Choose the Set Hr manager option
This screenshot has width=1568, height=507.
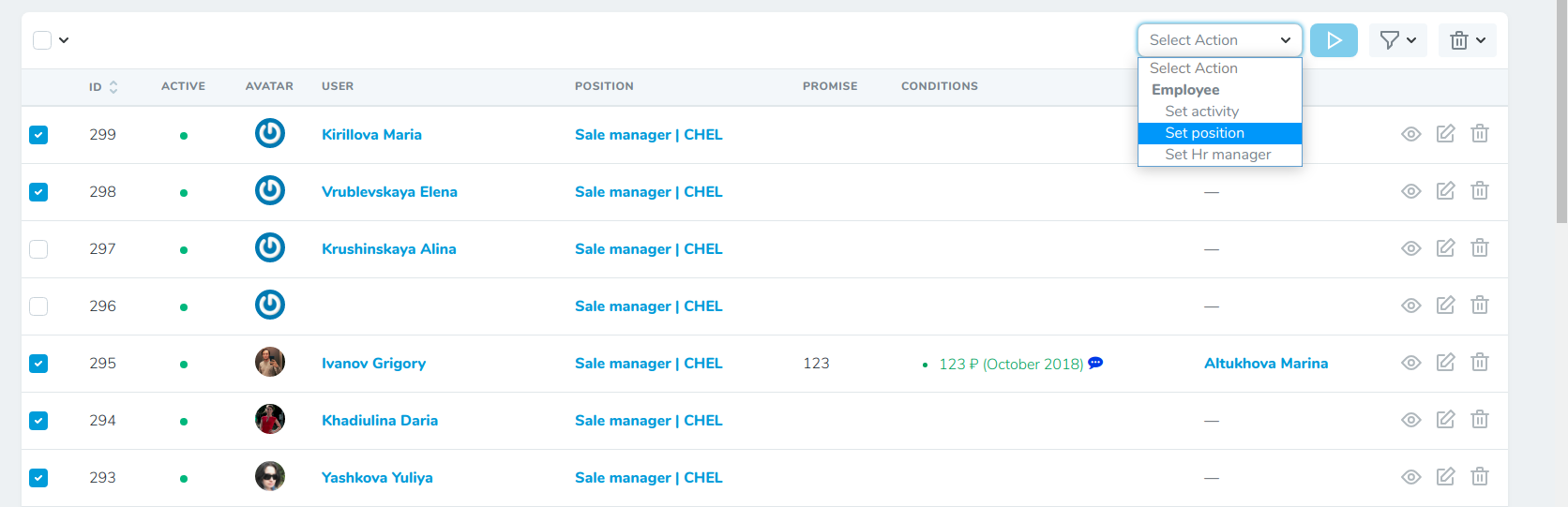click(1217, 155)
